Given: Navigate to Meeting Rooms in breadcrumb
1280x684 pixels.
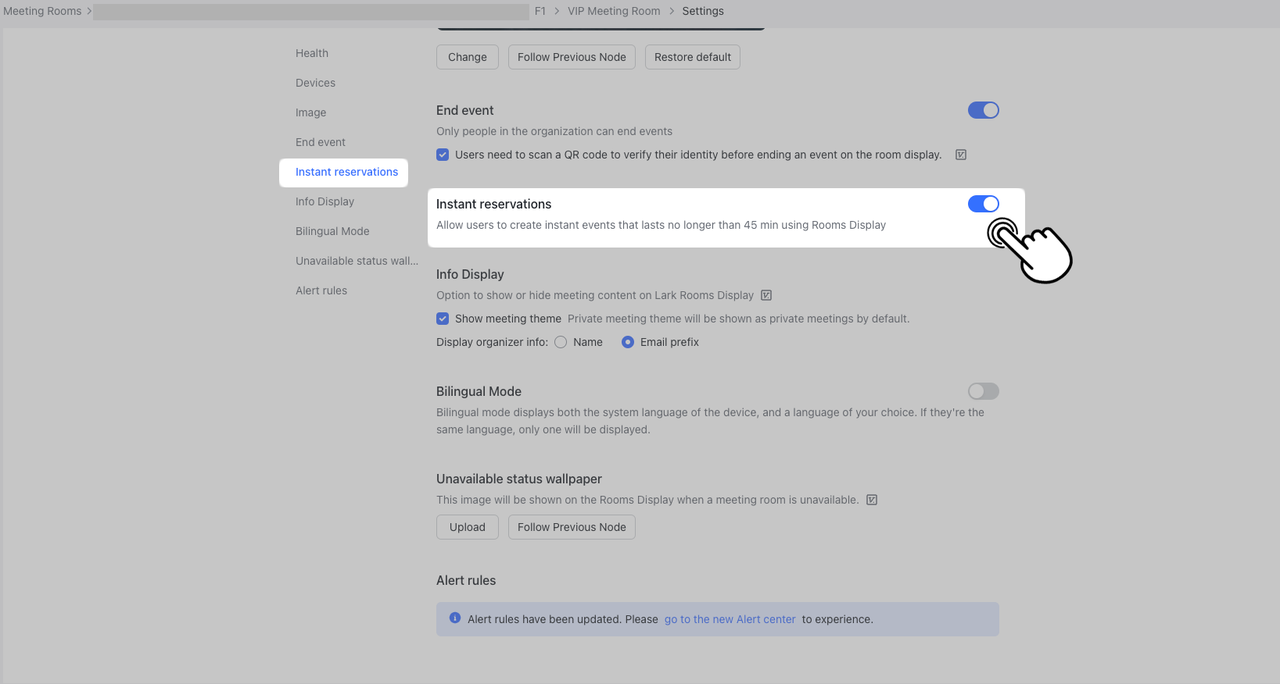Looking at the screenshot, I should click(x=42, y=11).
